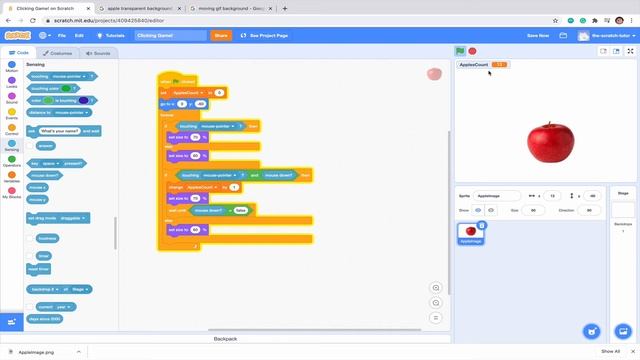The width and height of the screenshot is (640, 360).
Task: Toggle the timer reporter checkbox
Action: [30, 256]
